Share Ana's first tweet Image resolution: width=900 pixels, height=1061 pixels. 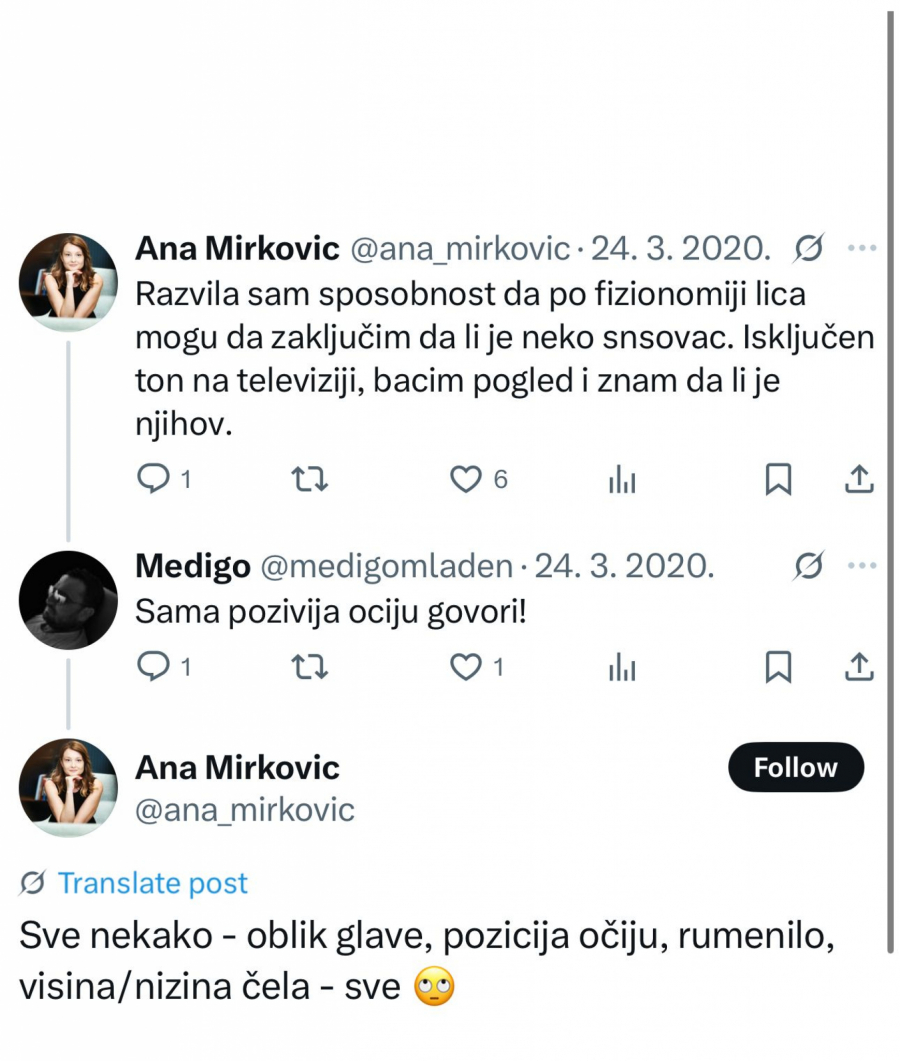(858, 480)
